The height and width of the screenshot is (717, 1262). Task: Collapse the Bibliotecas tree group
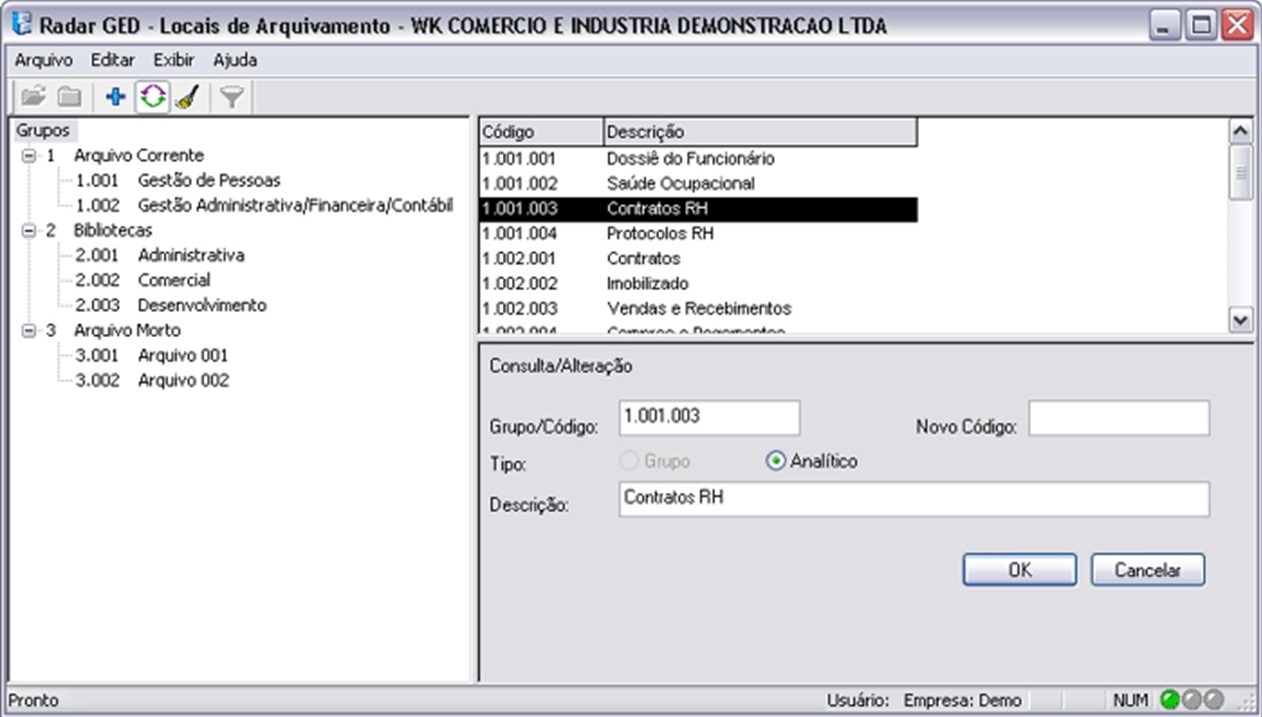coord(29,231)
